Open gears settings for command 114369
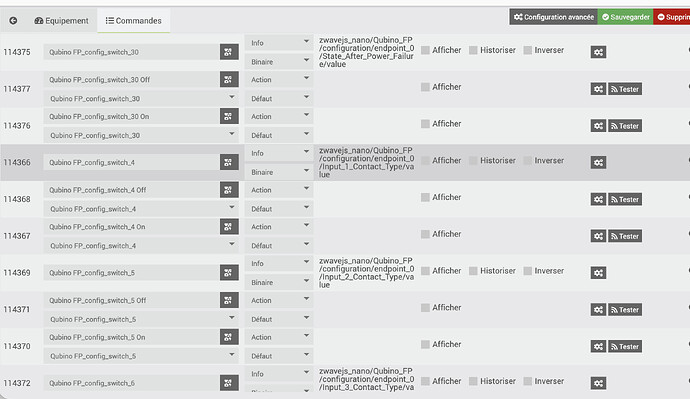690x399 pixels. click(x=598, y=273)
